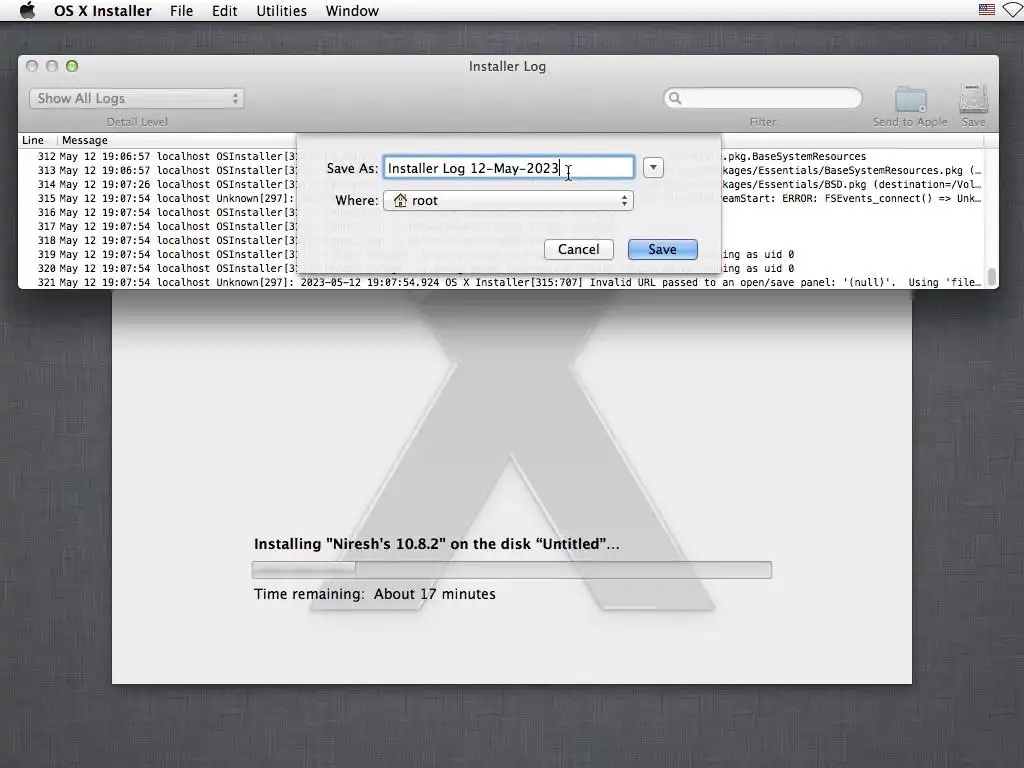Screen dimensions: 1024x768
Task: Open the OS X Installer menu
Action: [x=103, y=11]
